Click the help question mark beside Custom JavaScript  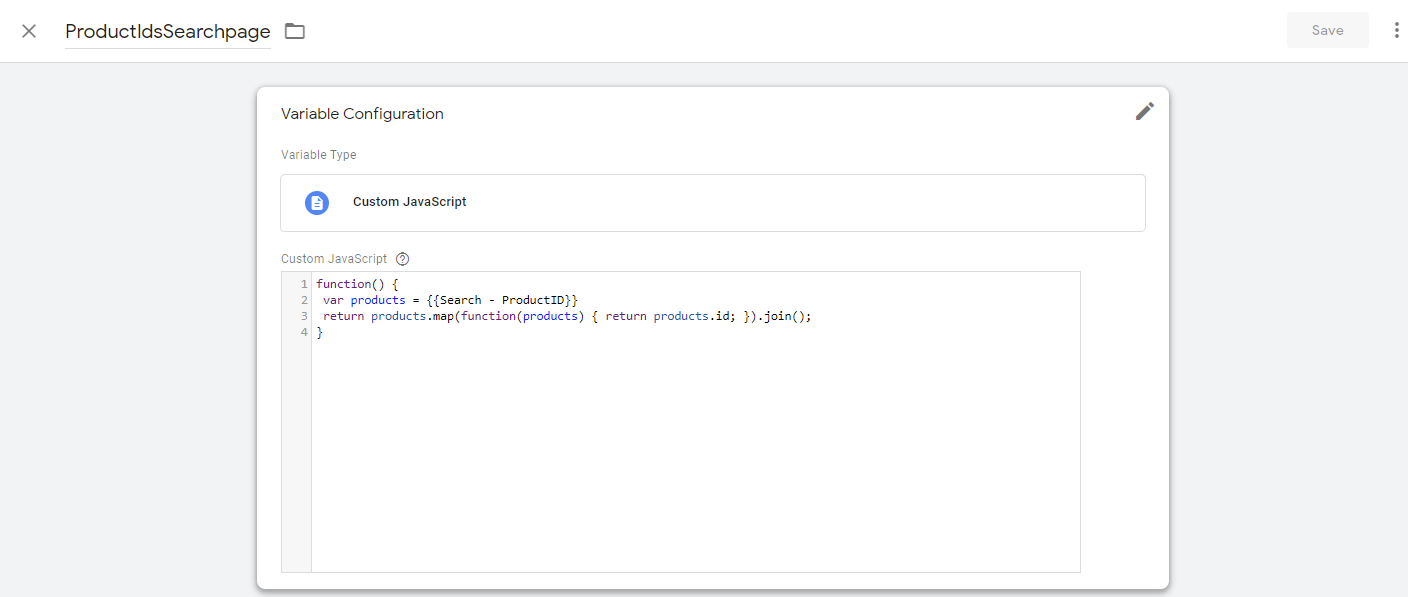403,259
